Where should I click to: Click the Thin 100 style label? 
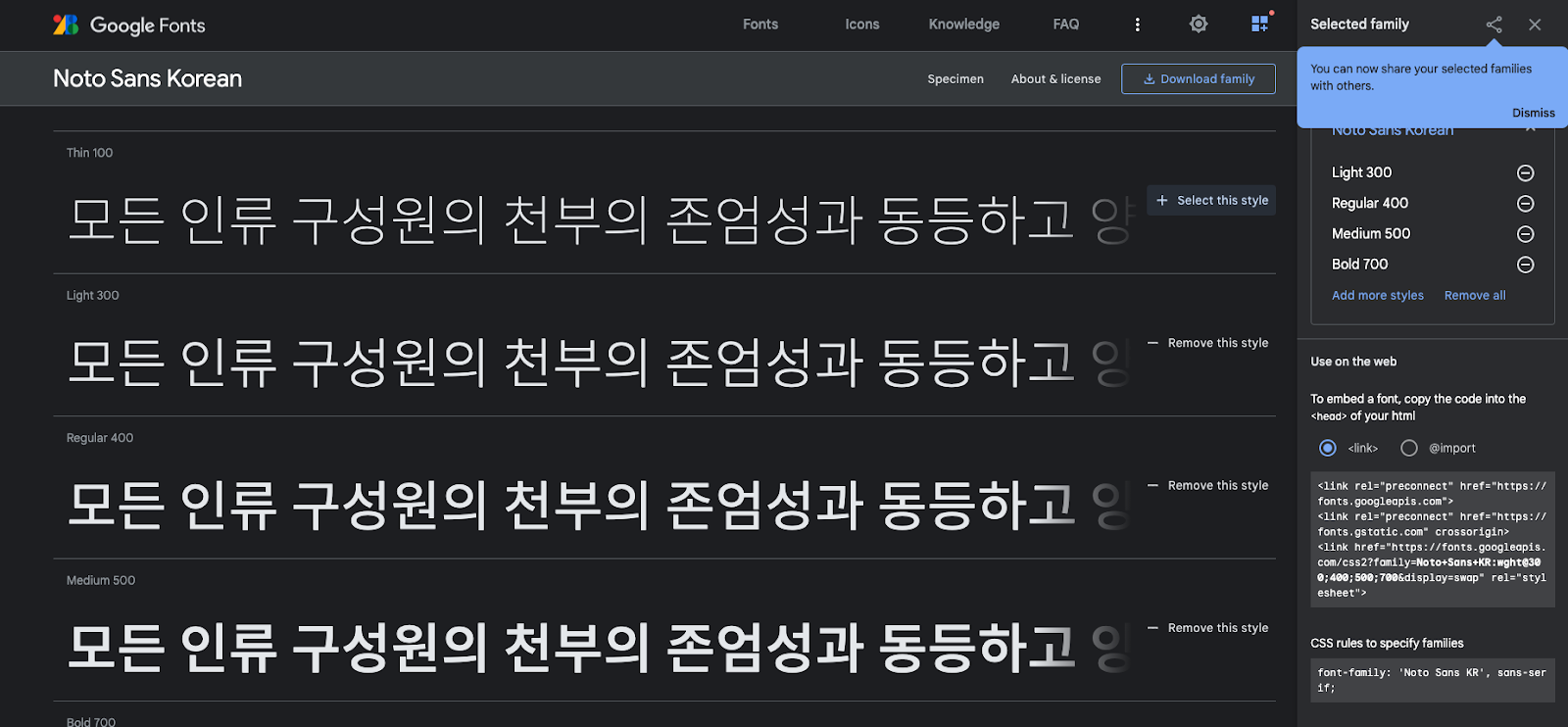[x=89, y=153]
